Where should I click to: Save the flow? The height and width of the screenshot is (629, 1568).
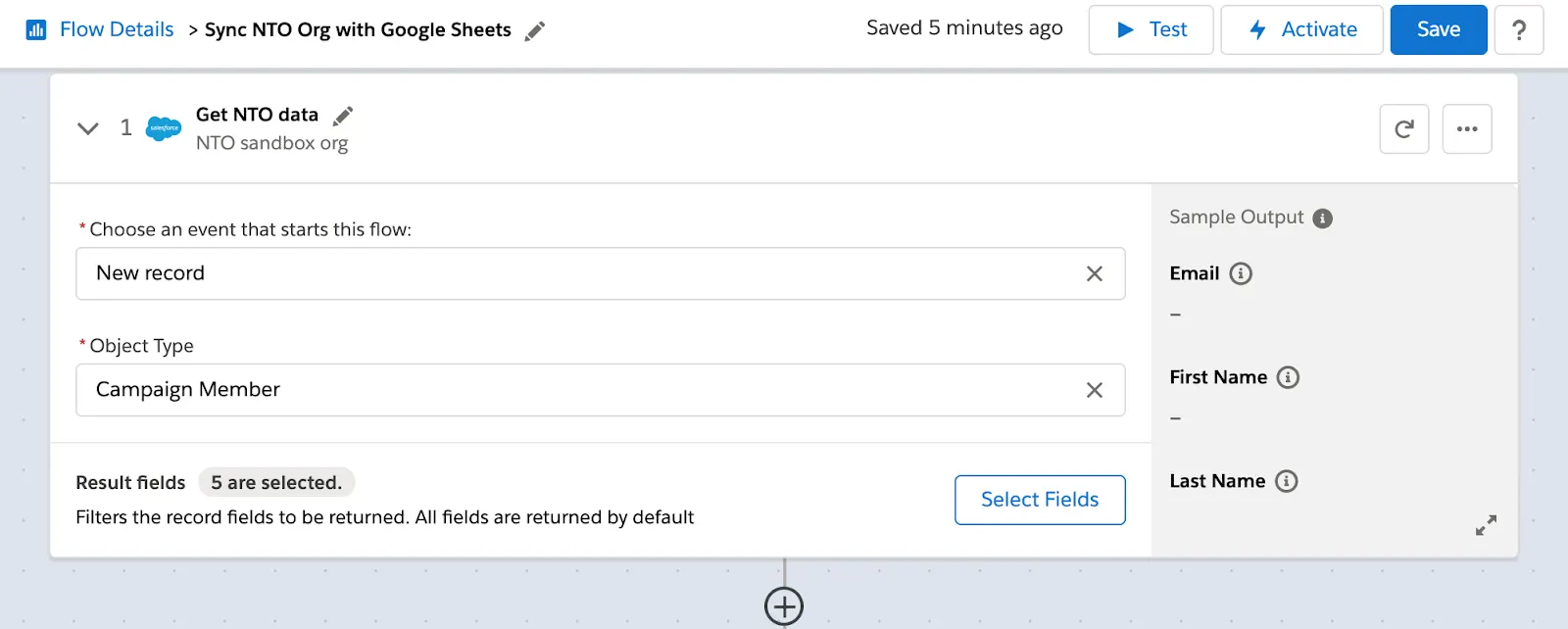(x=1437, y=29)
